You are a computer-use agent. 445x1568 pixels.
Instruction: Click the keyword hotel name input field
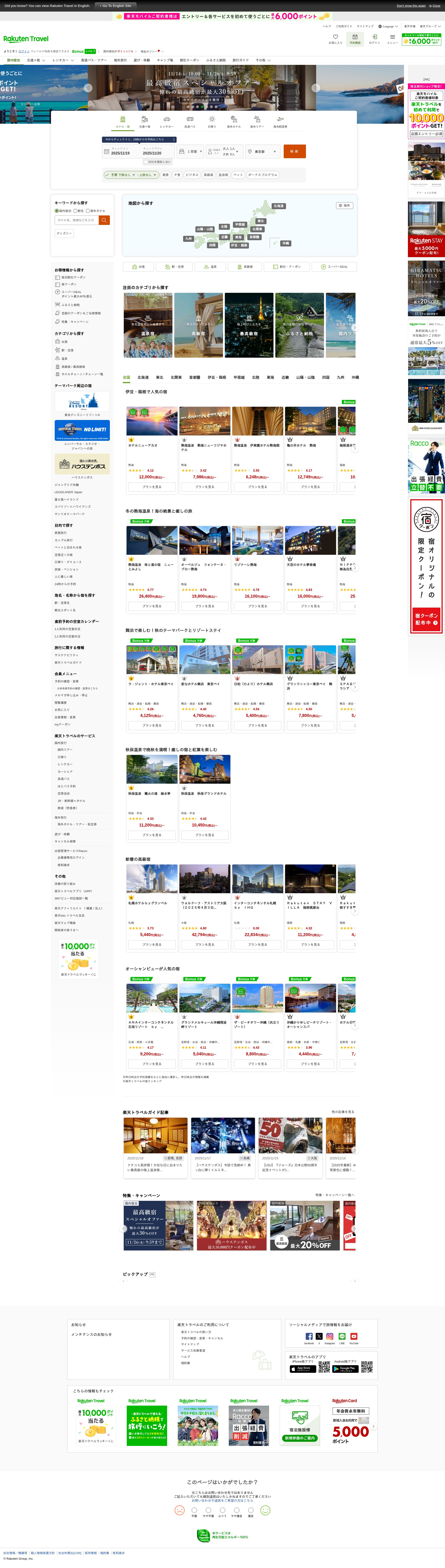click(77, 220)
